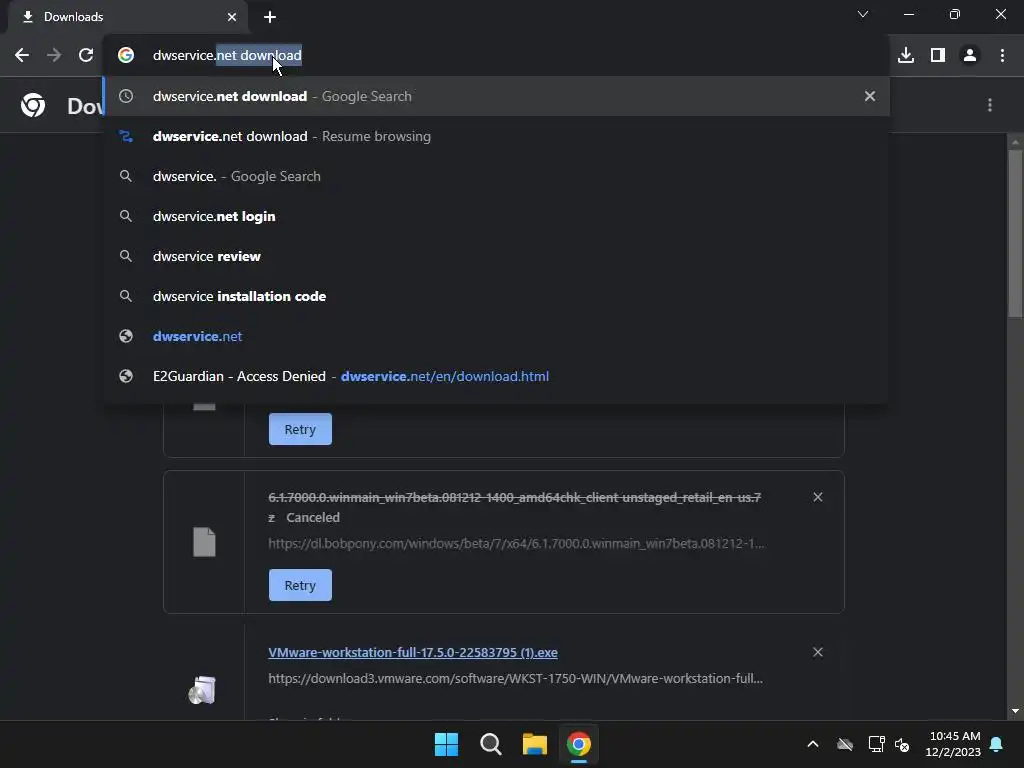Choose 'dwservice installation code' suggestion
This screenshot has width=1024, height=768.
click(x=496, y=296)
